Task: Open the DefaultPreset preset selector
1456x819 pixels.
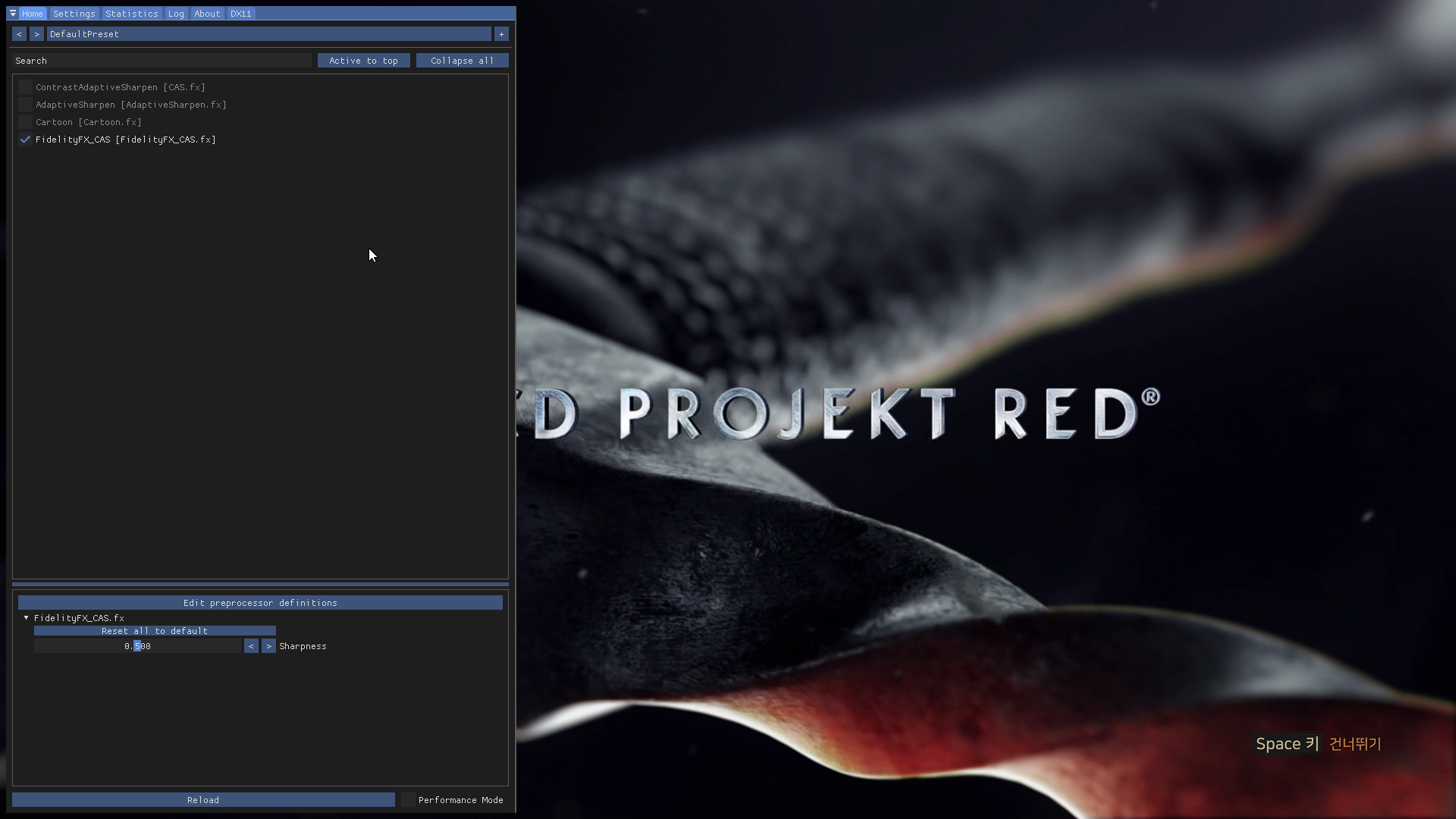Action: (x=268, y=34)
